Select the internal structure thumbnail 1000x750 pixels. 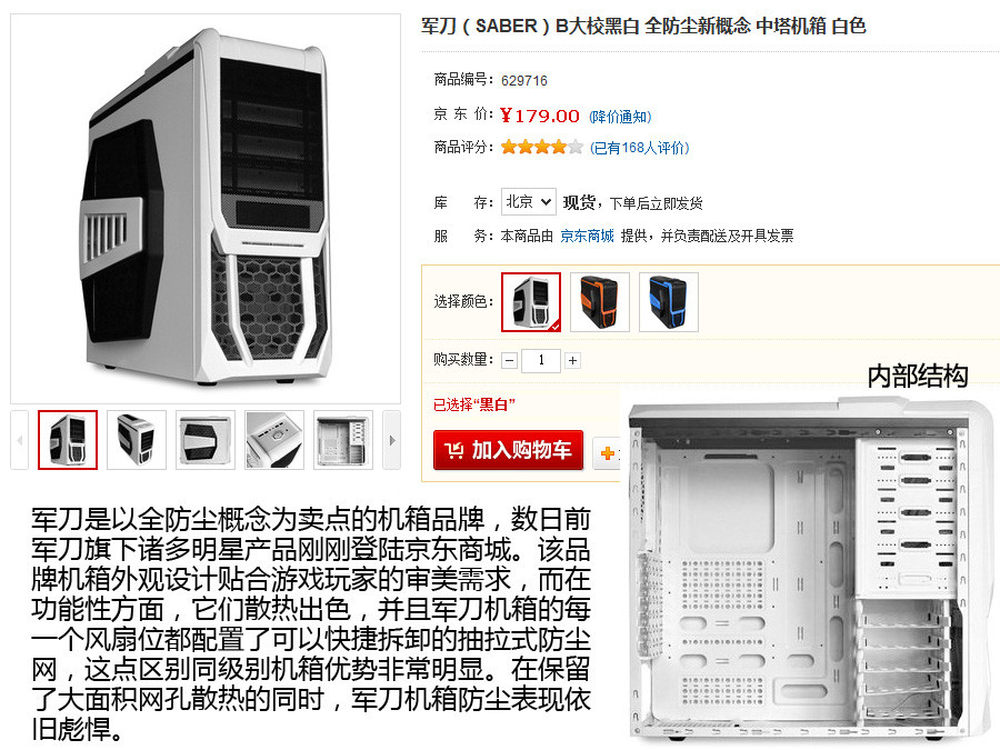343,440
